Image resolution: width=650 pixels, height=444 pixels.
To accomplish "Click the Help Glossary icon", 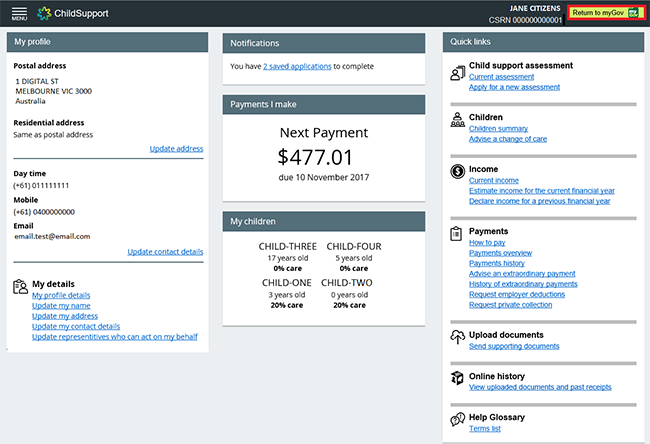I will pyautogui.click(x=456, y=418).
